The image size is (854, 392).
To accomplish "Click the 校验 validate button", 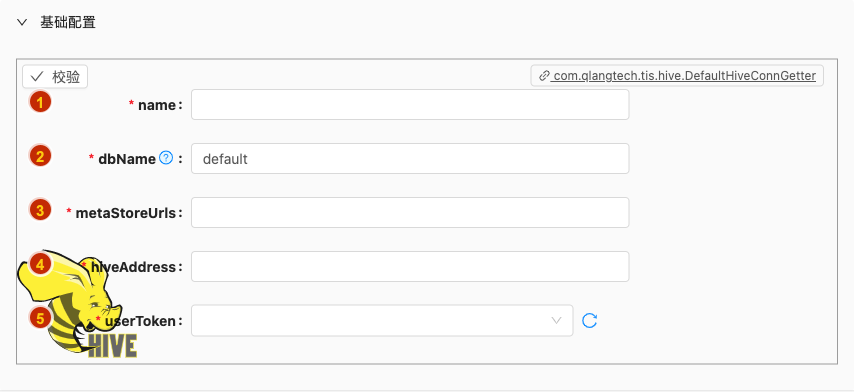I will tap(55, 77).
